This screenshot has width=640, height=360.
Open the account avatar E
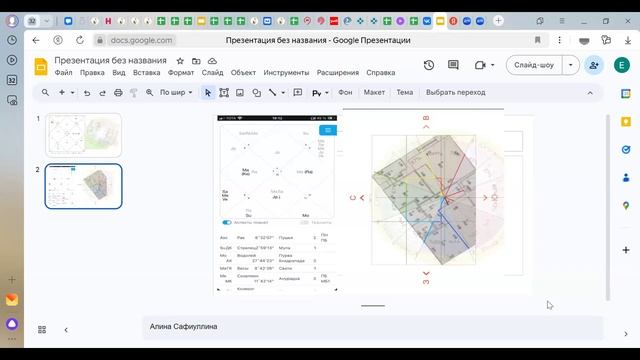[622, 65]
